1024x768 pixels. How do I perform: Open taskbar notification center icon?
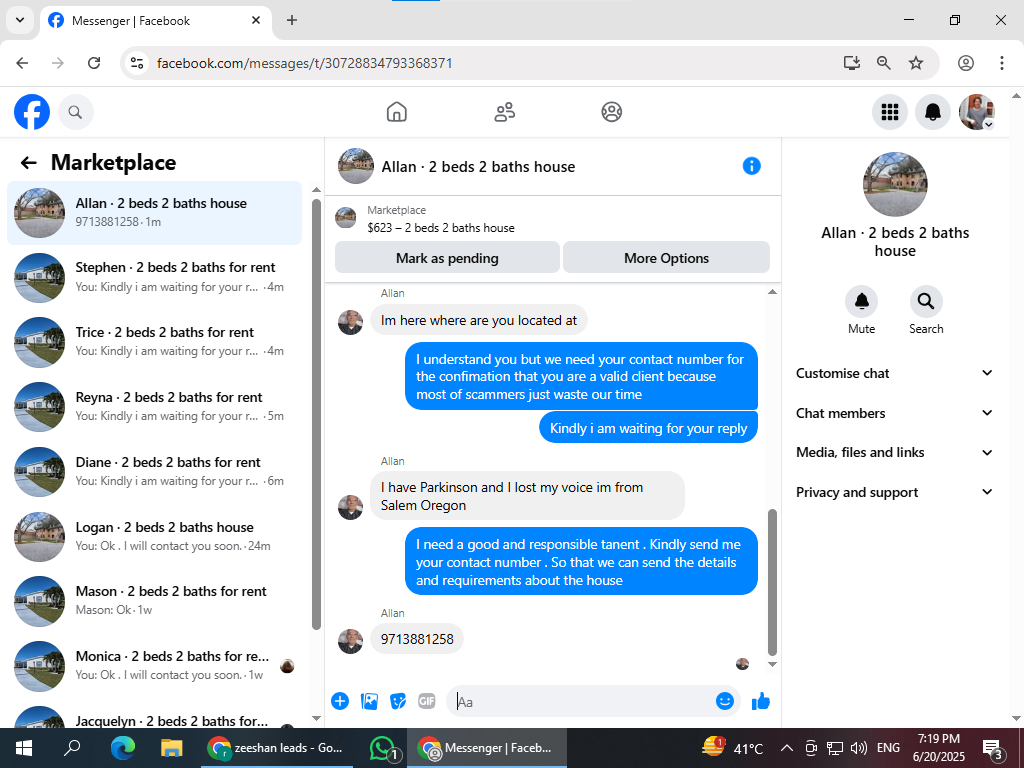(991, 749)
